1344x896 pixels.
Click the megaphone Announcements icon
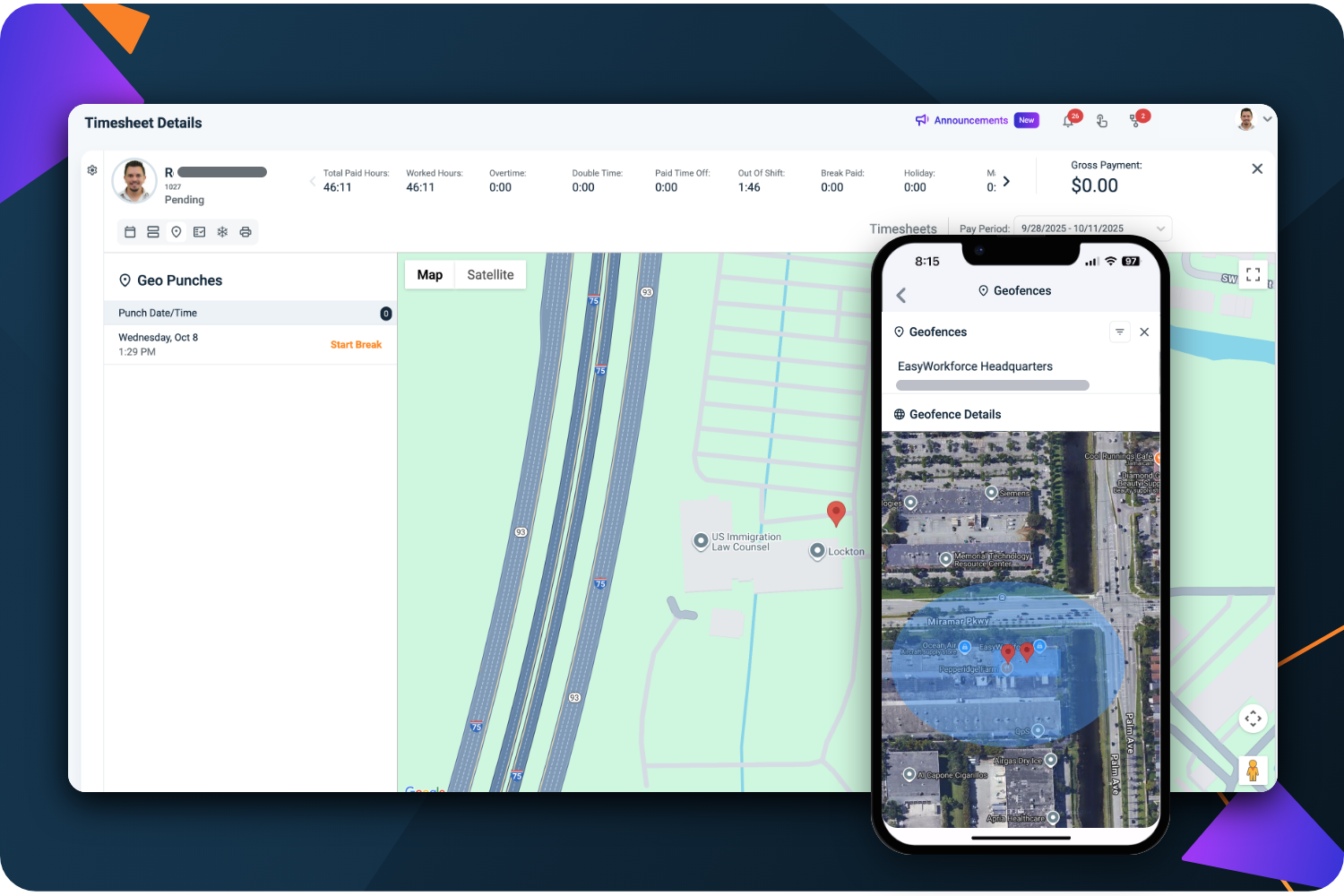pyautogui.click(x=922, y=120)
